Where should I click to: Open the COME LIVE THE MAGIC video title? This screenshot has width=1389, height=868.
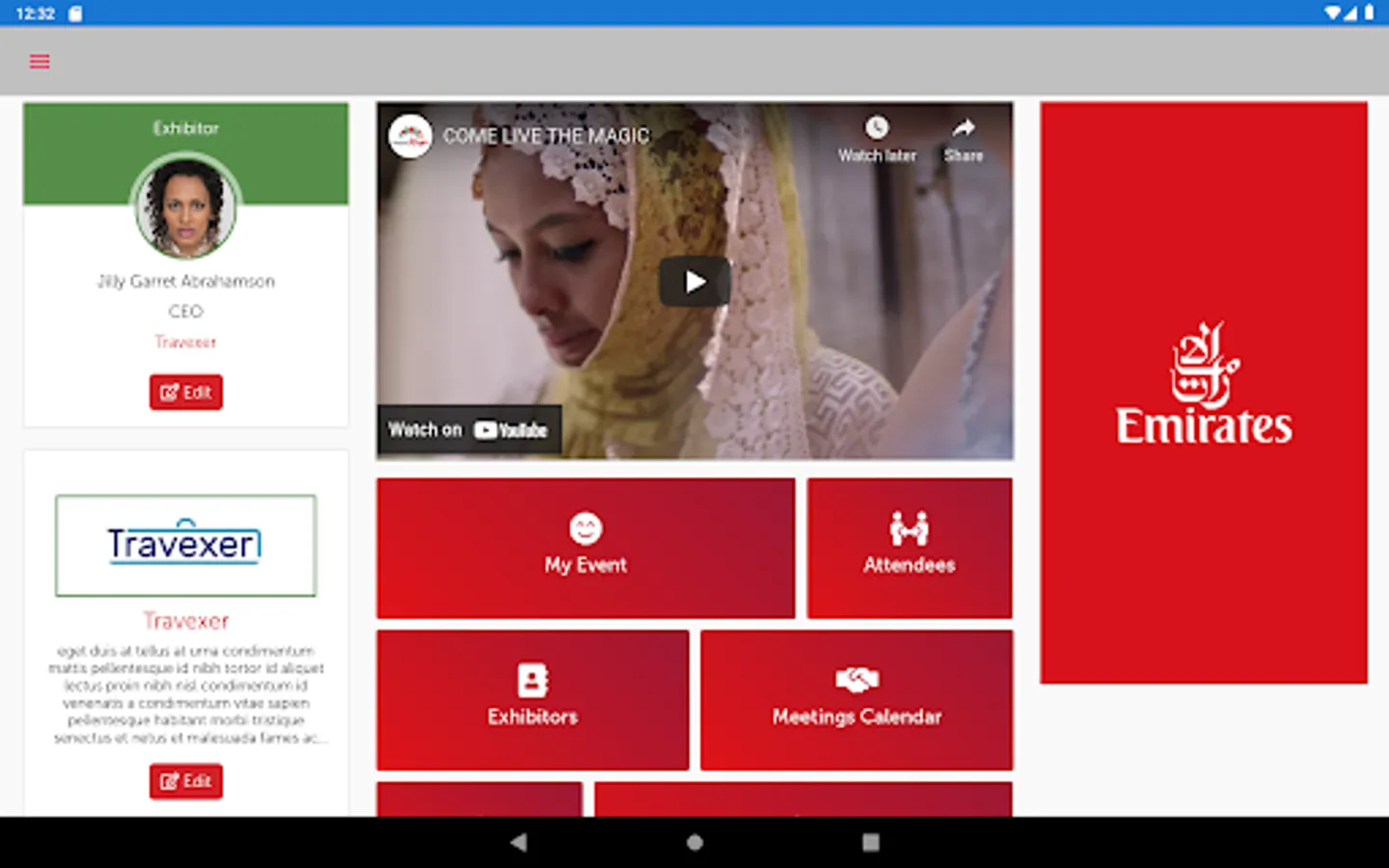pos(546,136)
